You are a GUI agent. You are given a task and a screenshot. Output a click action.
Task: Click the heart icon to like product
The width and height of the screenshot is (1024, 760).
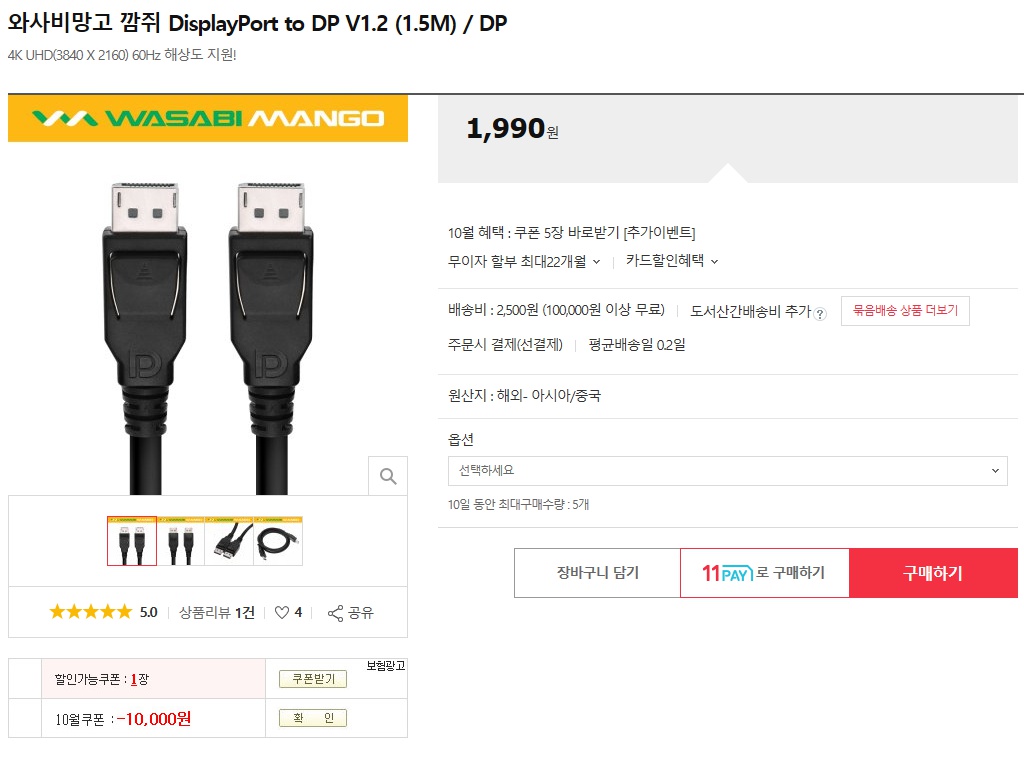(281, 612)
